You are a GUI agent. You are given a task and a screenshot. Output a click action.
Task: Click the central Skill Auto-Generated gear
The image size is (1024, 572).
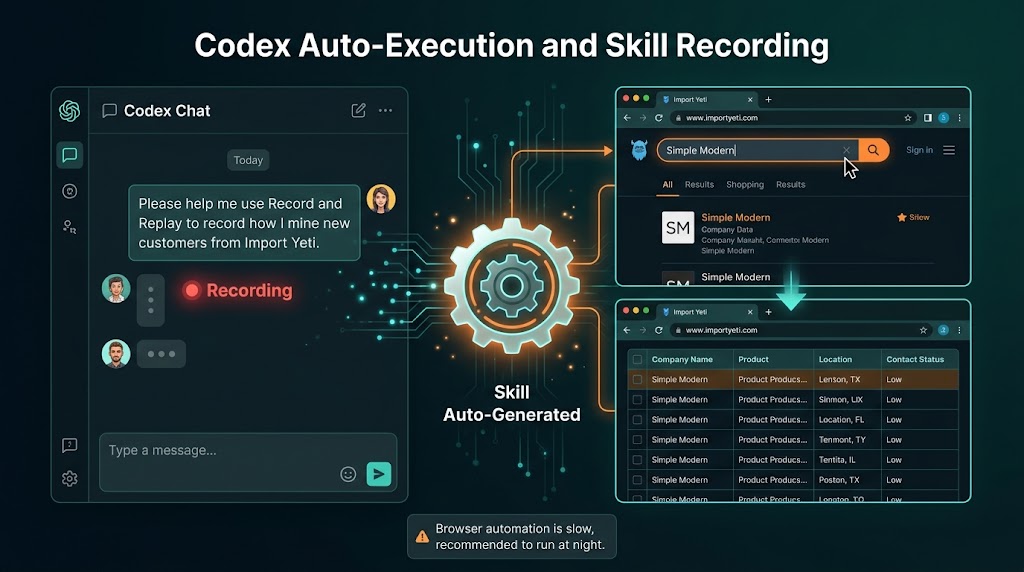tap(511, 286)
